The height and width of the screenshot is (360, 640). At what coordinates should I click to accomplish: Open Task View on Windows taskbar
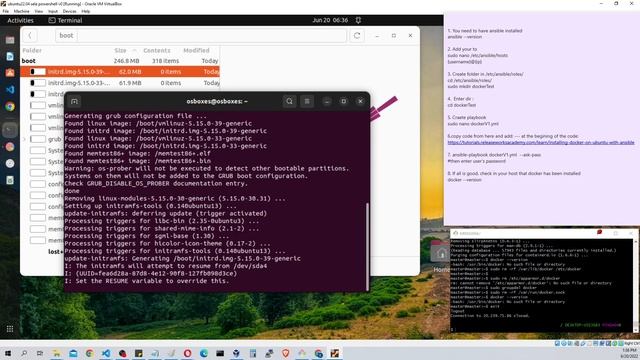40,353
